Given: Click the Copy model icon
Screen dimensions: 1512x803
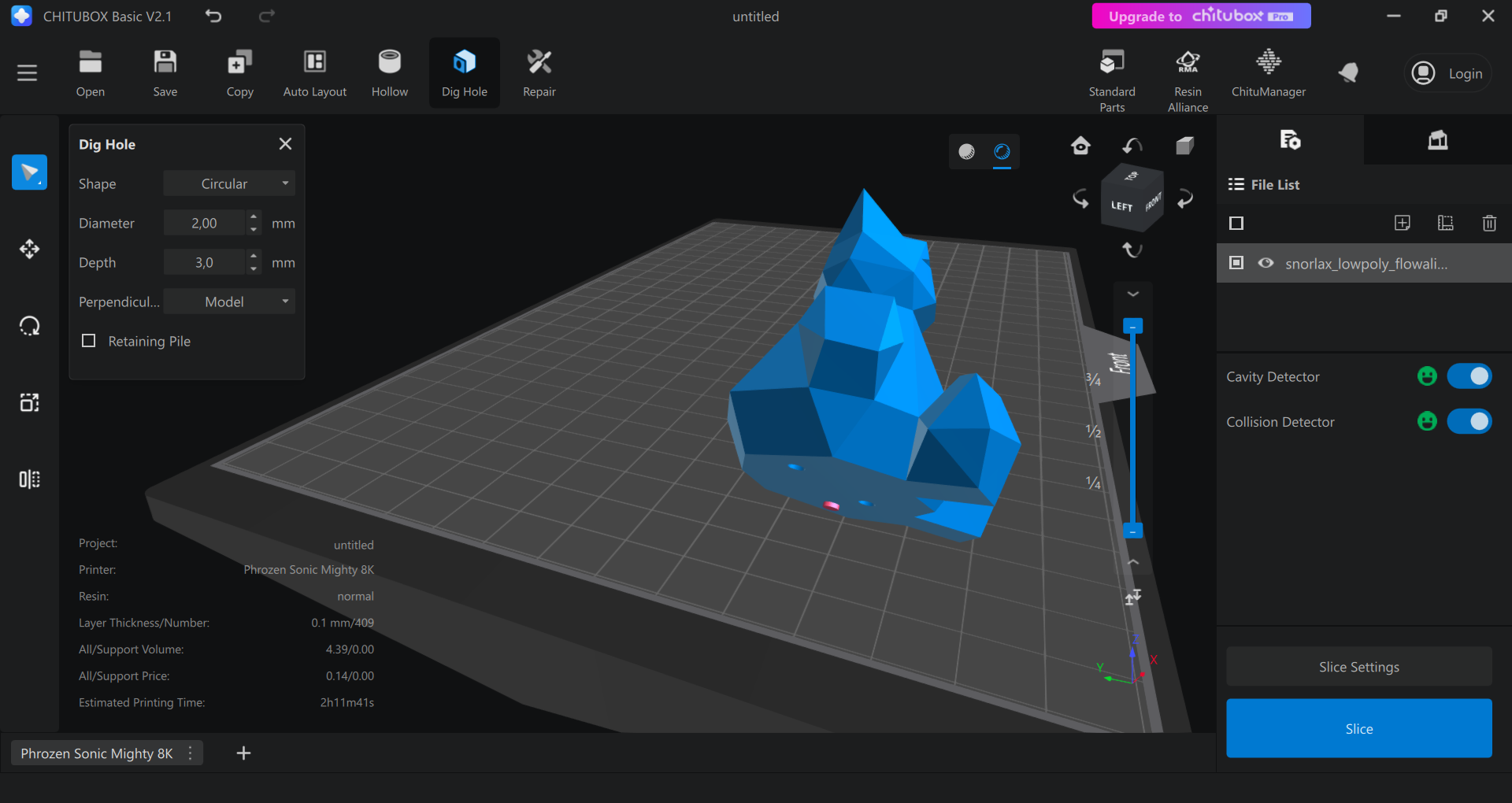Looking at the screenshot, I should click(240, 73).
